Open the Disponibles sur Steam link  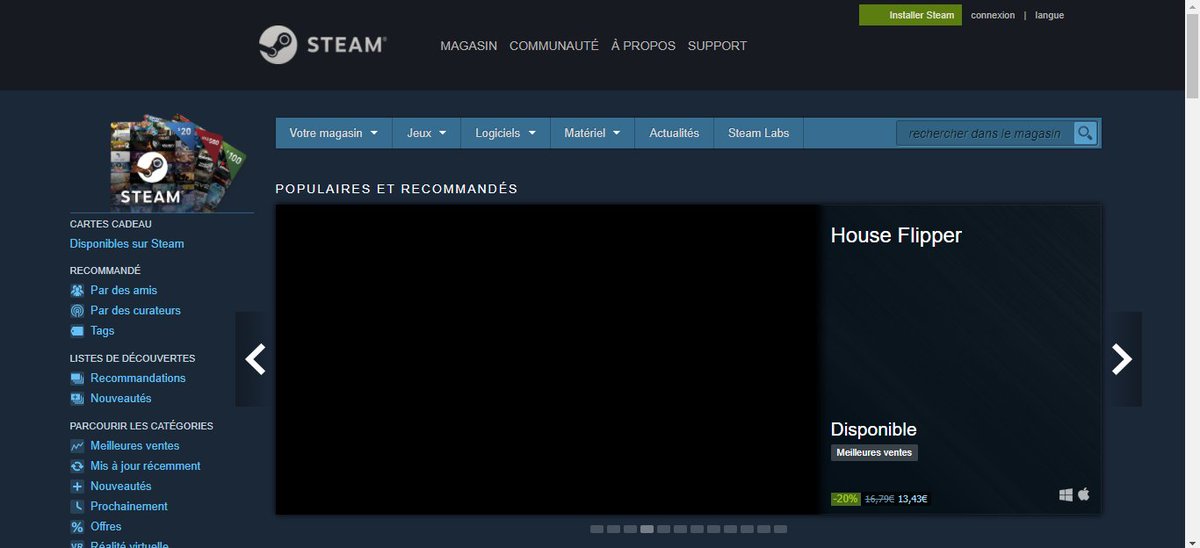pyautogui.click(x=127, y=244)
